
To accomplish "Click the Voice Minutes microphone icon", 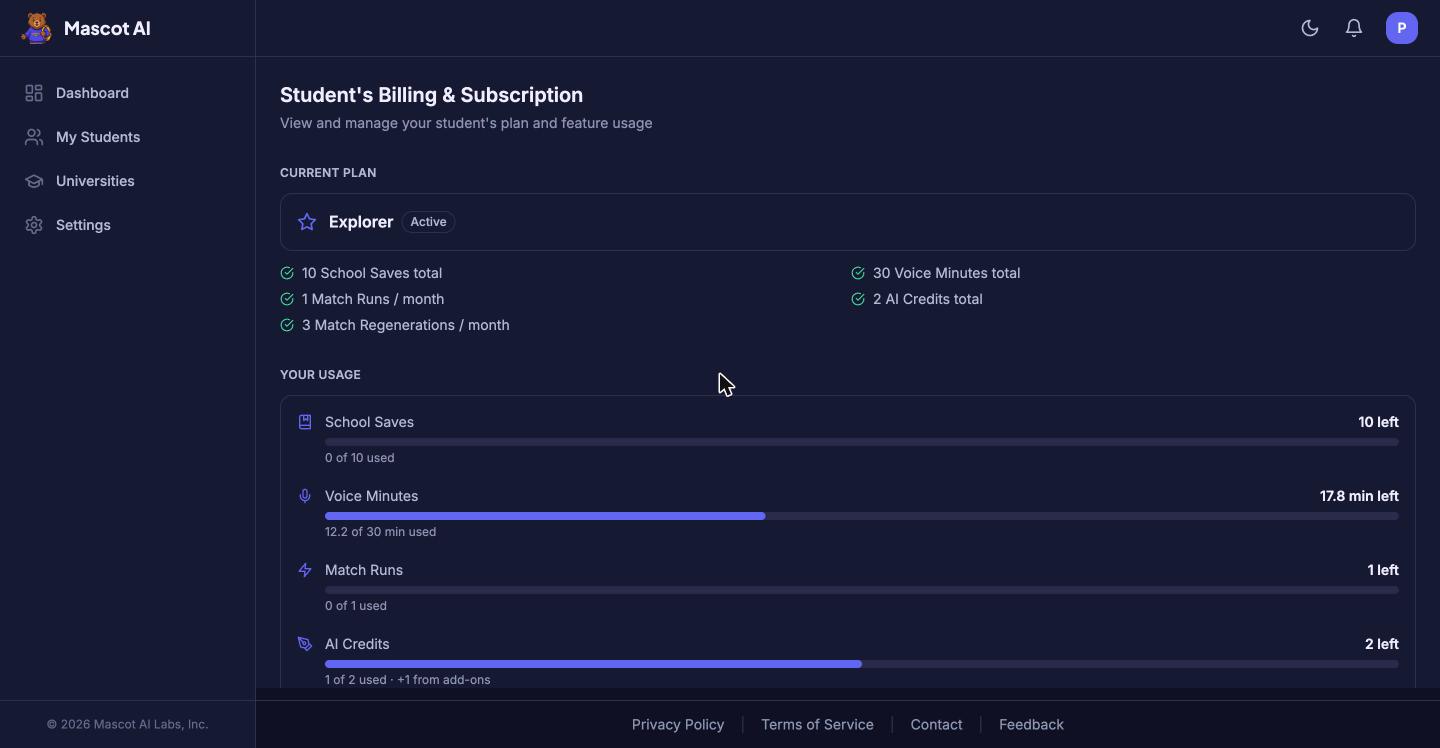I will click(305, 496).
